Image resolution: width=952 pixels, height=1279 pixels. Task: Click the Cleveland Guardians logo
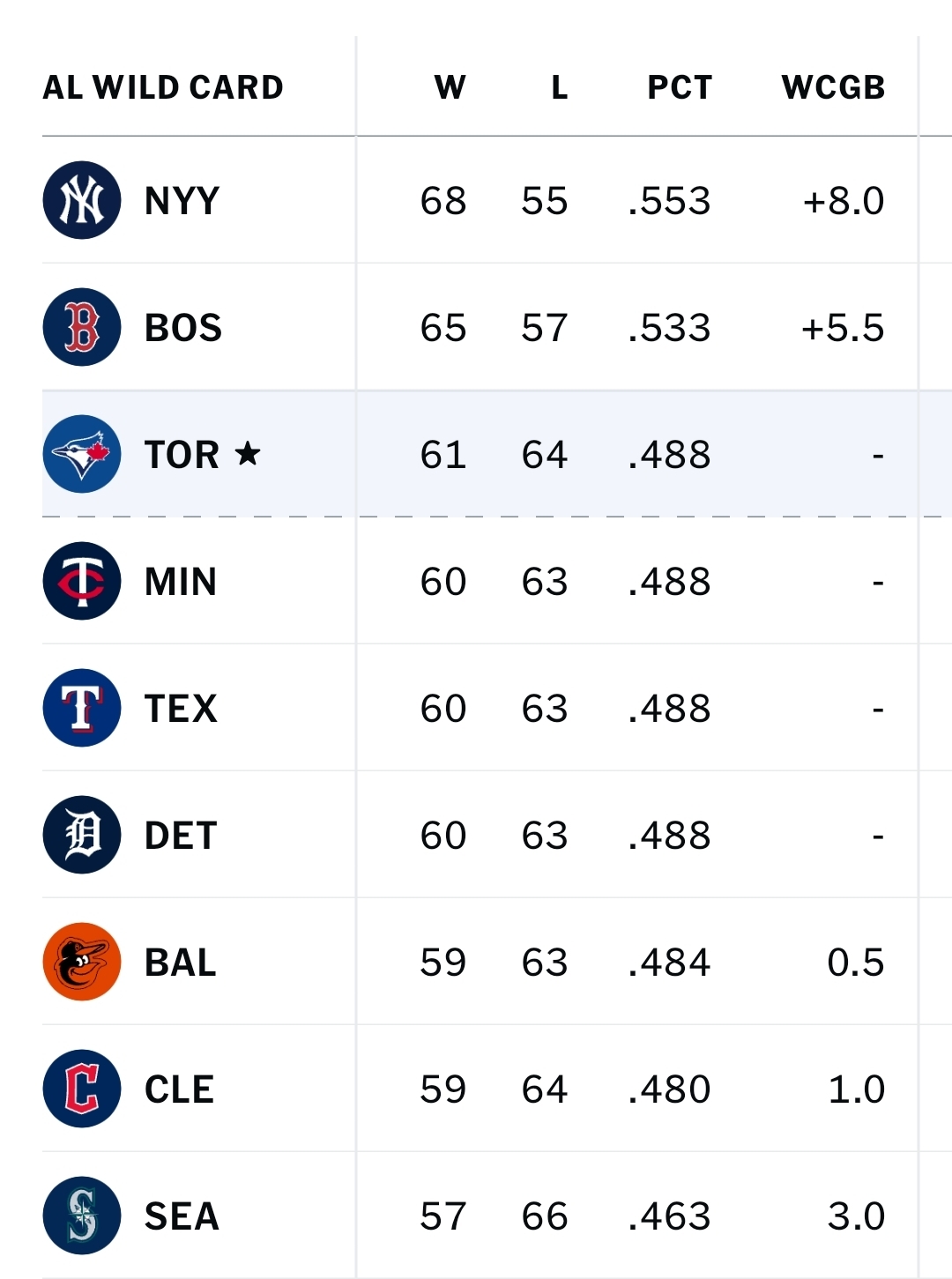coord(82,1089)
